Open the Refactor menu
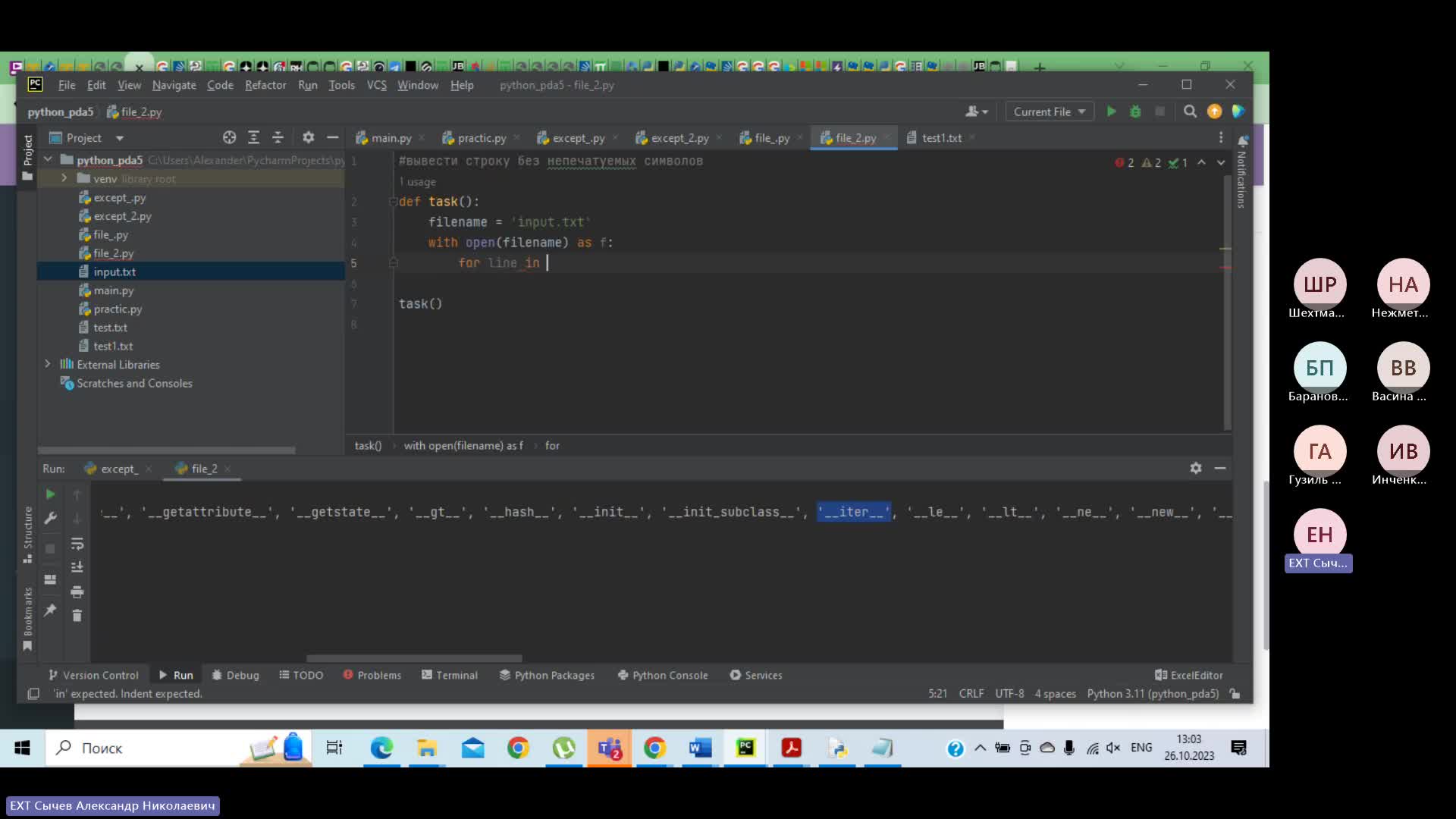 click(x=265, y=85)
